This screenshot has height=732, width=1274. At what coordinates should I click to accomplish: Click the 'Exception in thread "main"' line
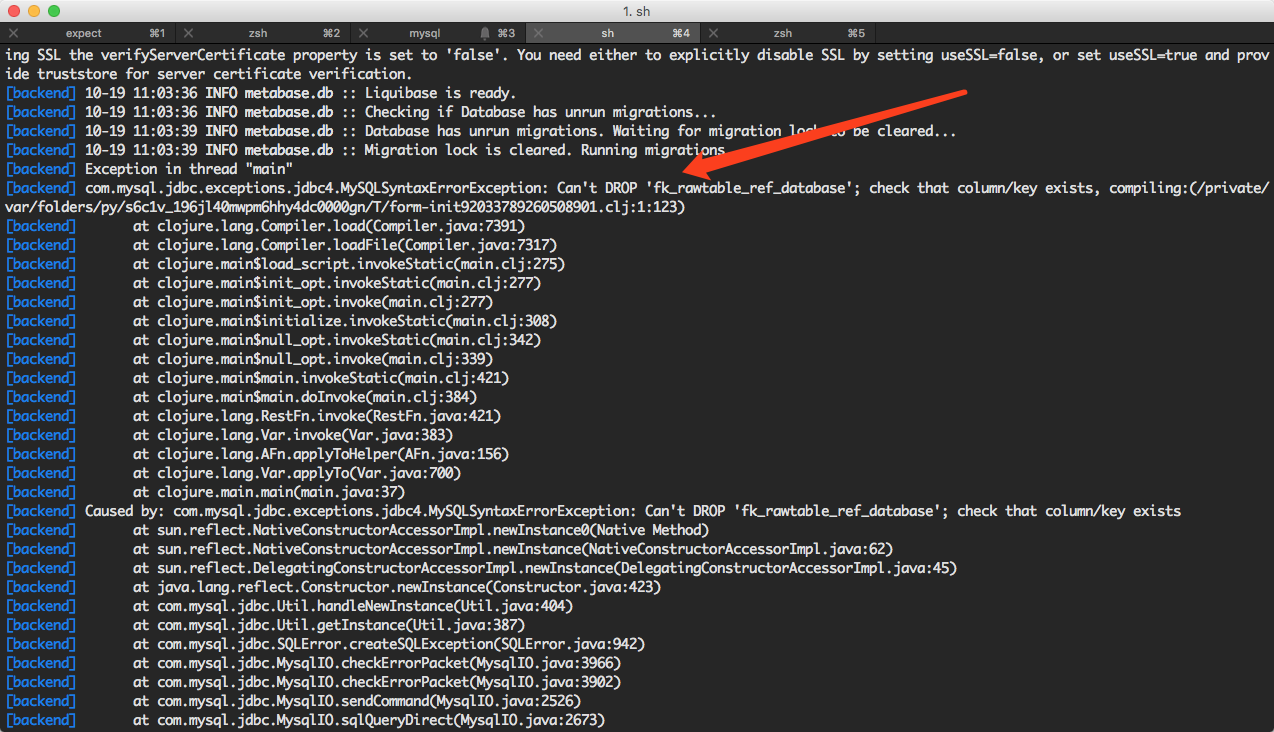149,169
